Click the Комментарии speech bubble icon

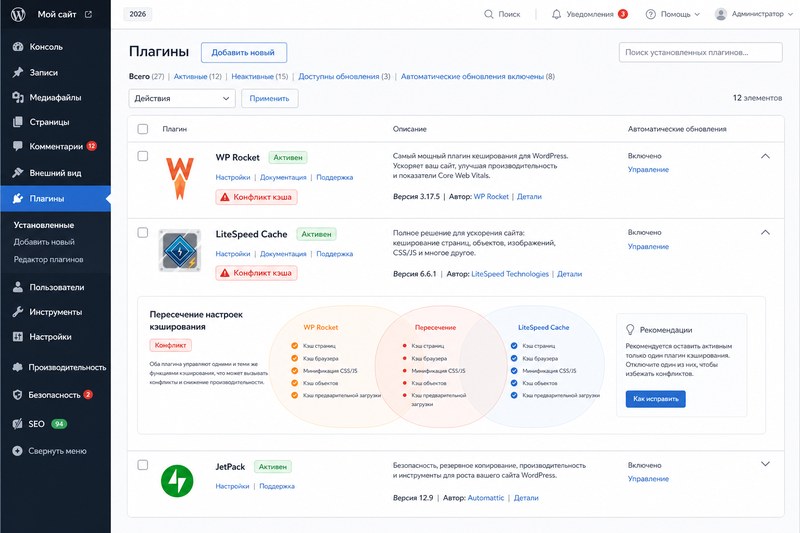pos(18,146)
